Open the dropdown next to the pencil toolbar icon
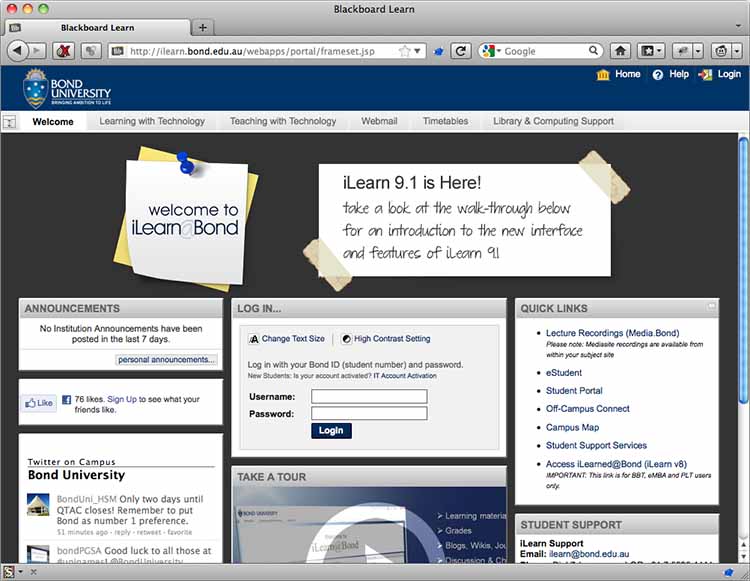The height and width of the screenshot is (581, 750). pyautogui.click(x=698, y=51)
